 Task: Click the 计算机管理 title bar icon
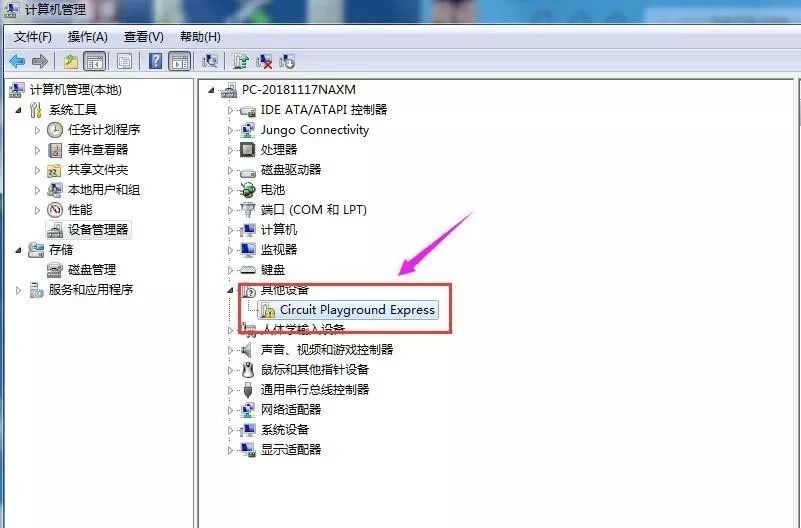tap(12, 9)
